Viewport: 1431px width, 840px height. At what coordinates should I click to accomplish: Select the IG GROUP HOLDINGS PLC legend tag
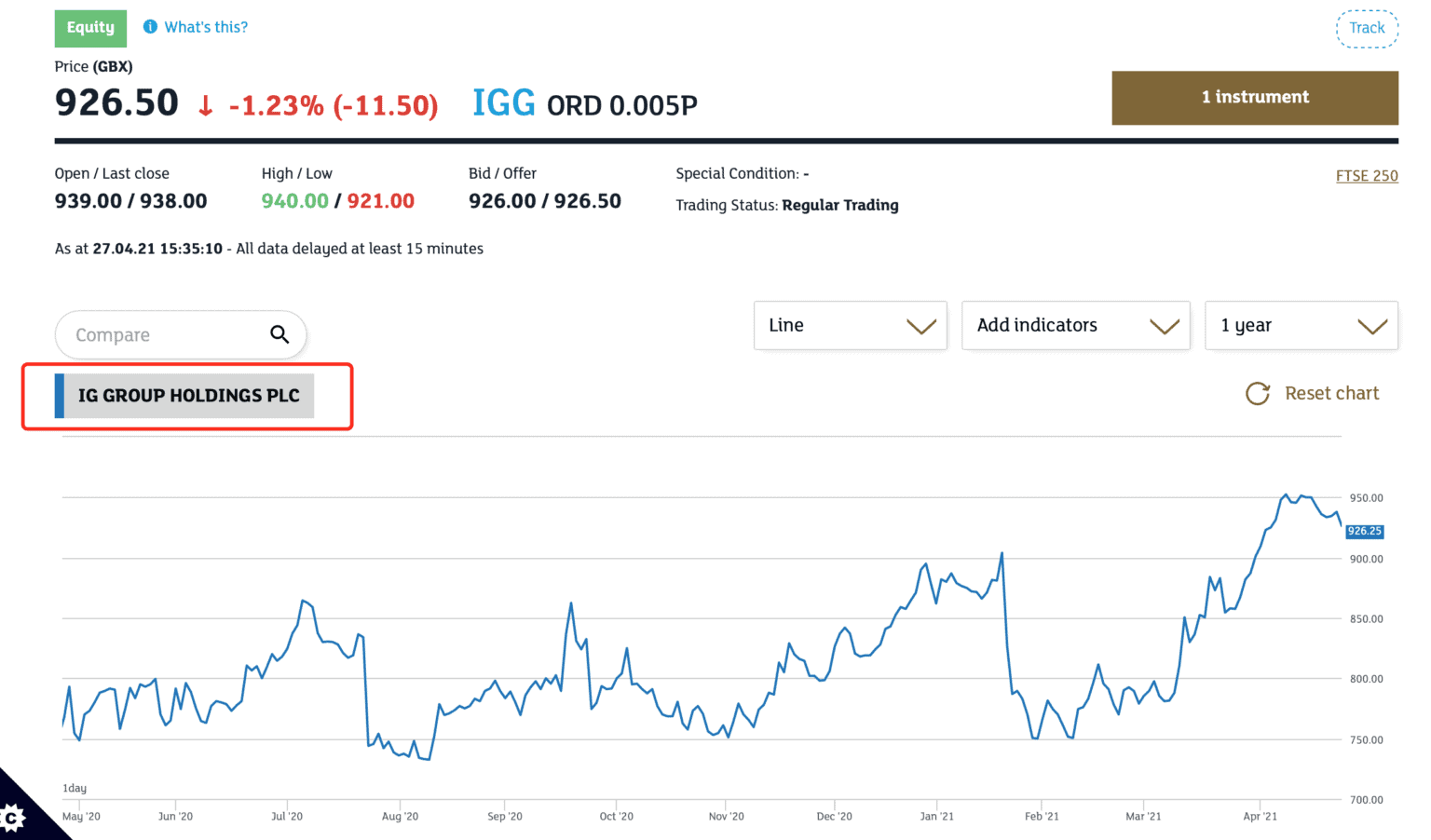pyautogui.click(x=189, y=396)
